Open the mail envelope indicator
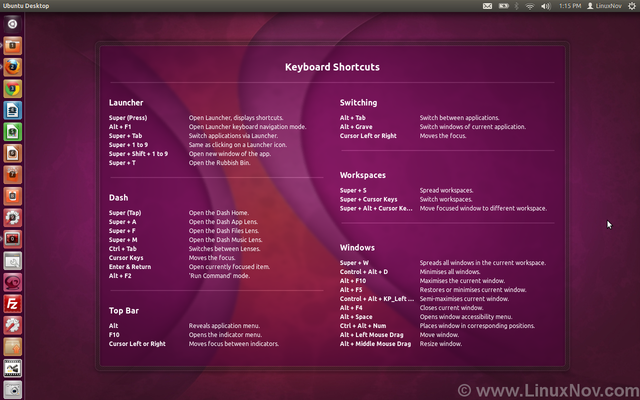The width and height of the screenshot is (640, 400). click(x=487, y=6)
